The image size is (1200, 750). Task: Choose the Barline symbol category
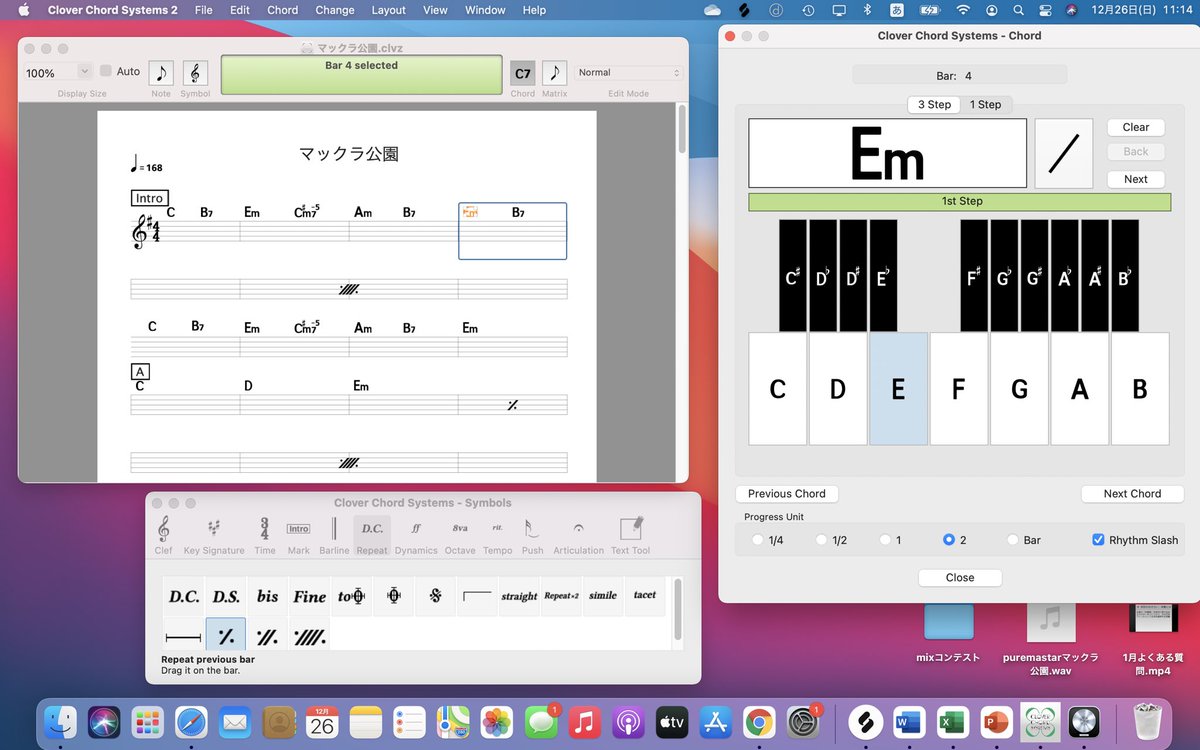[334, 535]
